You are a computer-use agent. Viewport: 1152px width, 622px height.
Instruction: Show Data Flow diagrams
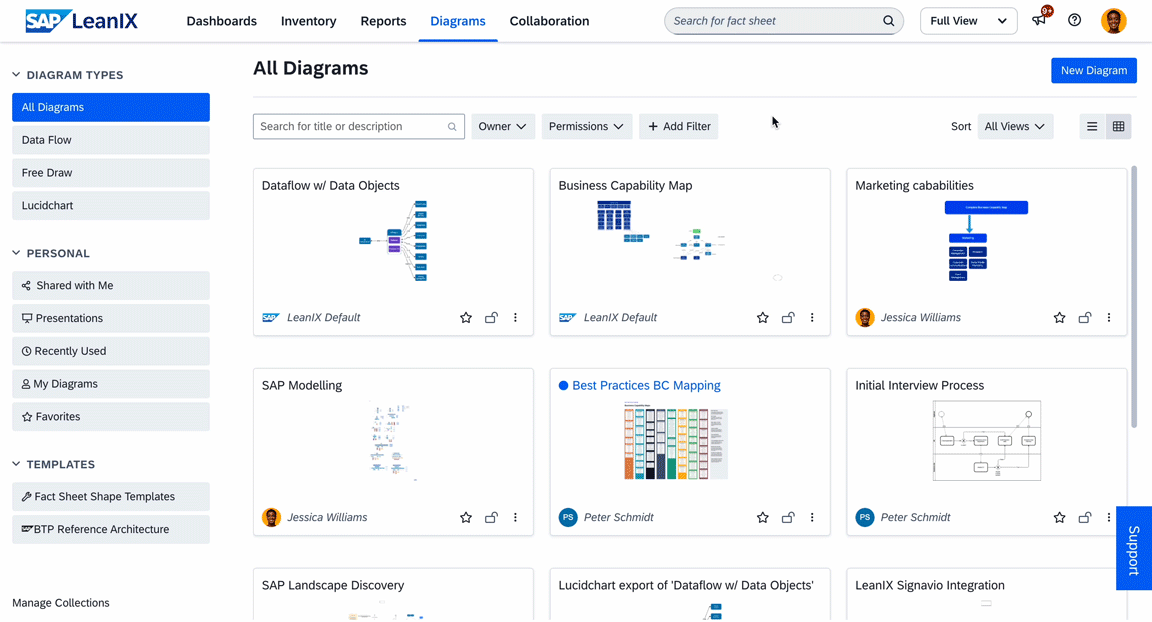tap(111, 140)
